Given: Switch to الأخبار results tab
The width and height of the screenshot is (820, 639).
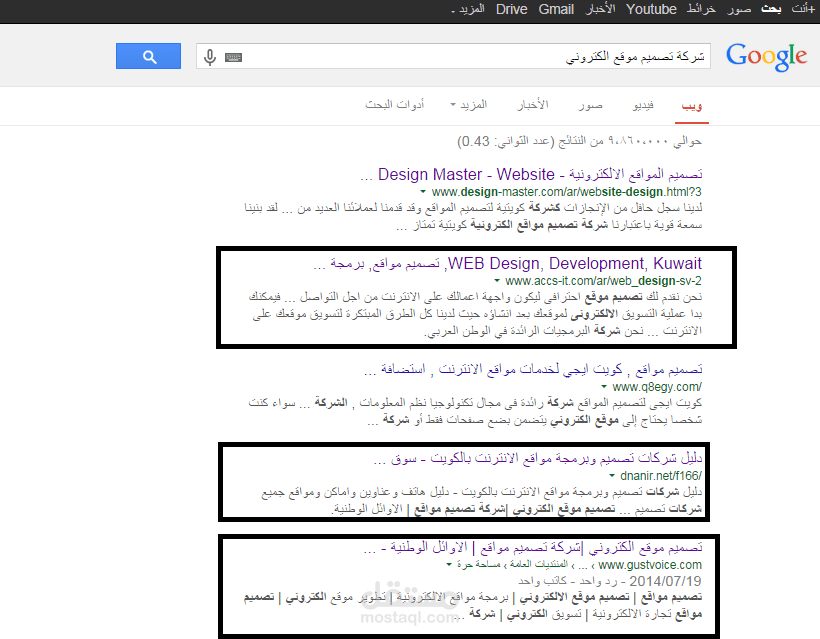Looking at the screenshot, I should (x=533, y=105).
